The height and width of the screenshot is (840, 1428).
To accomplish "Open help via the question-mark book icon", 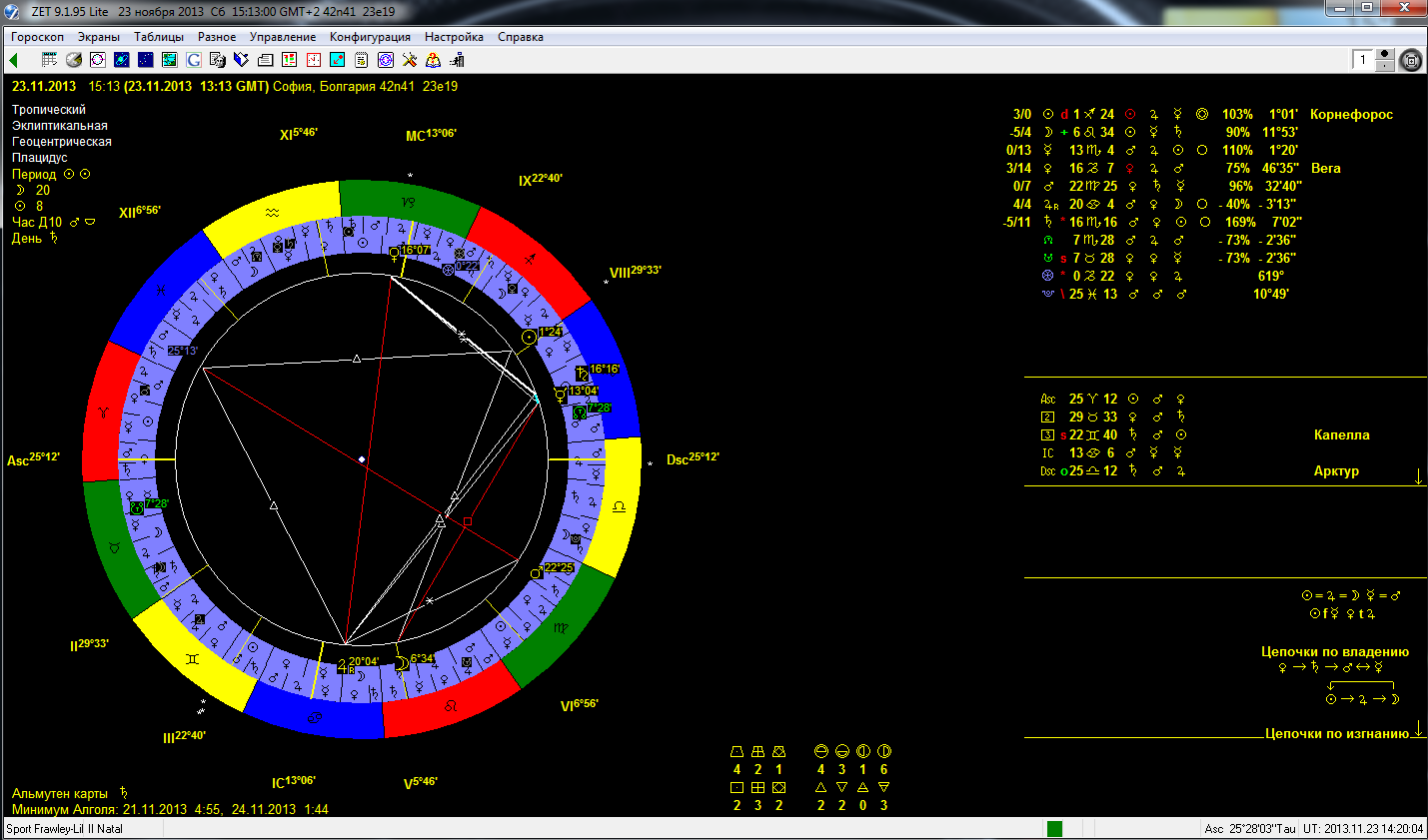I will (434, 60).
